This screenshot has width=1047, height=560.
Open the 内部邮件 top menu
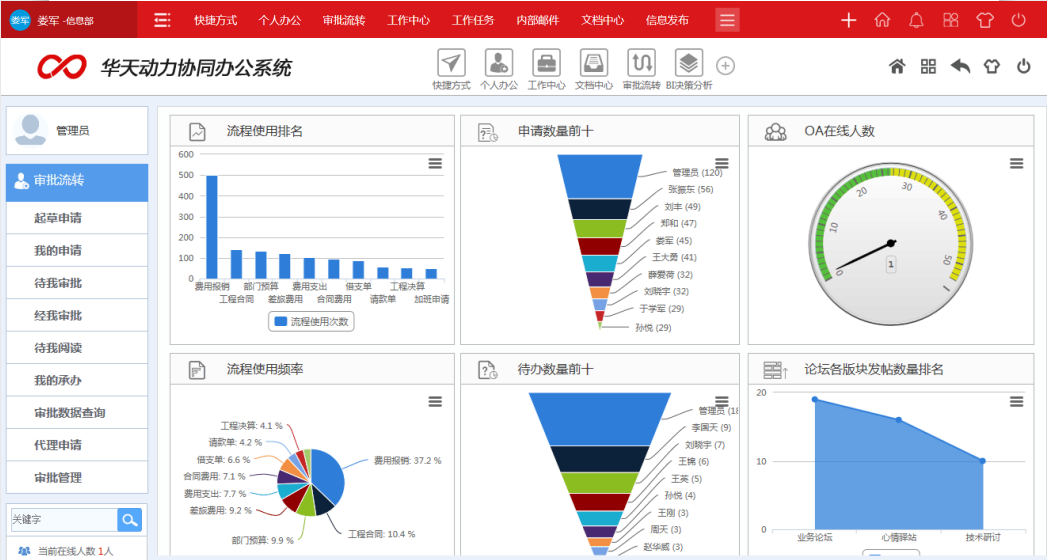click(x=538, y=20)
